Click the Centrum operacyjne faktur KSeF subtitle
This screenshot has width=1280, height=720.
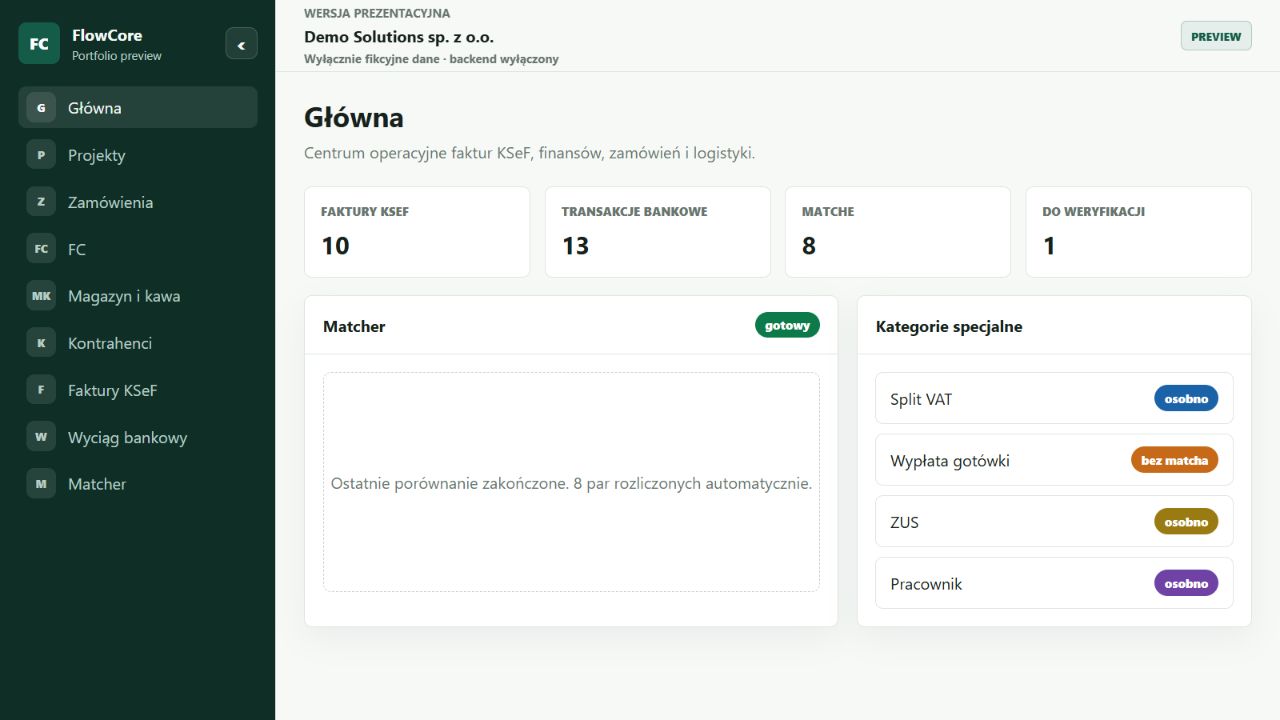[529, 153]
